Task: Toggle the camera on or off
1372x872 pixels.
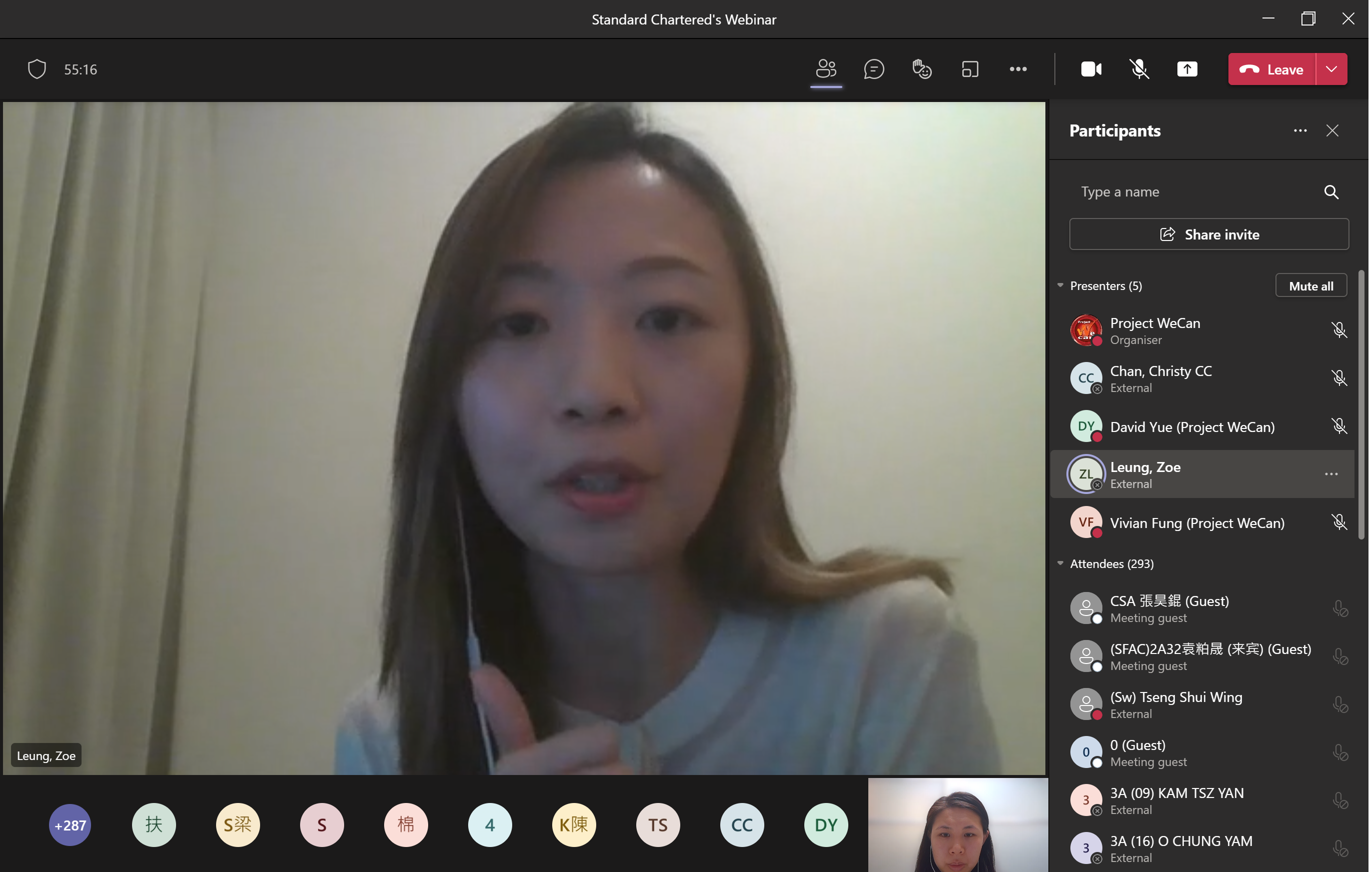Action: point(1090,69)
